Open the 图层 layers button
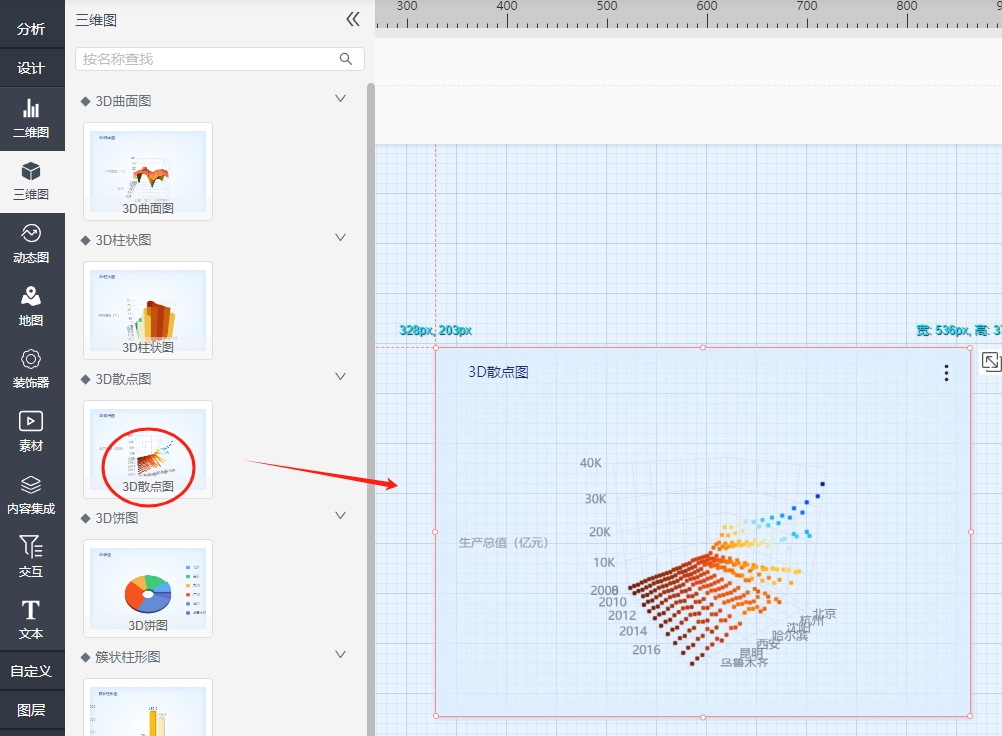The image size is (1002, 736). pos(31,710)
